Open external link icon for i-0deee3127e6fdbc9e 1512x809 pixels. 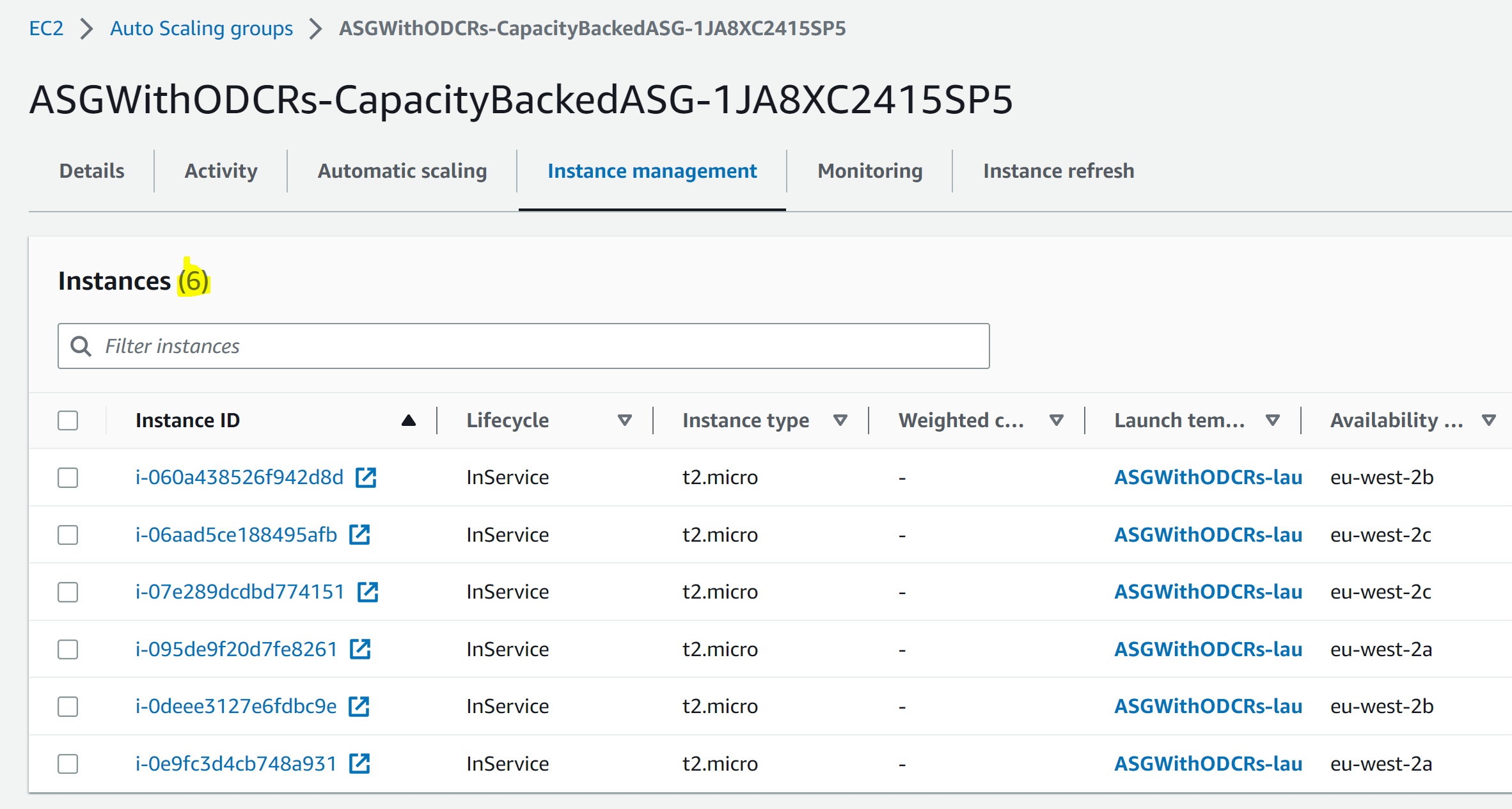click(359, 706)
